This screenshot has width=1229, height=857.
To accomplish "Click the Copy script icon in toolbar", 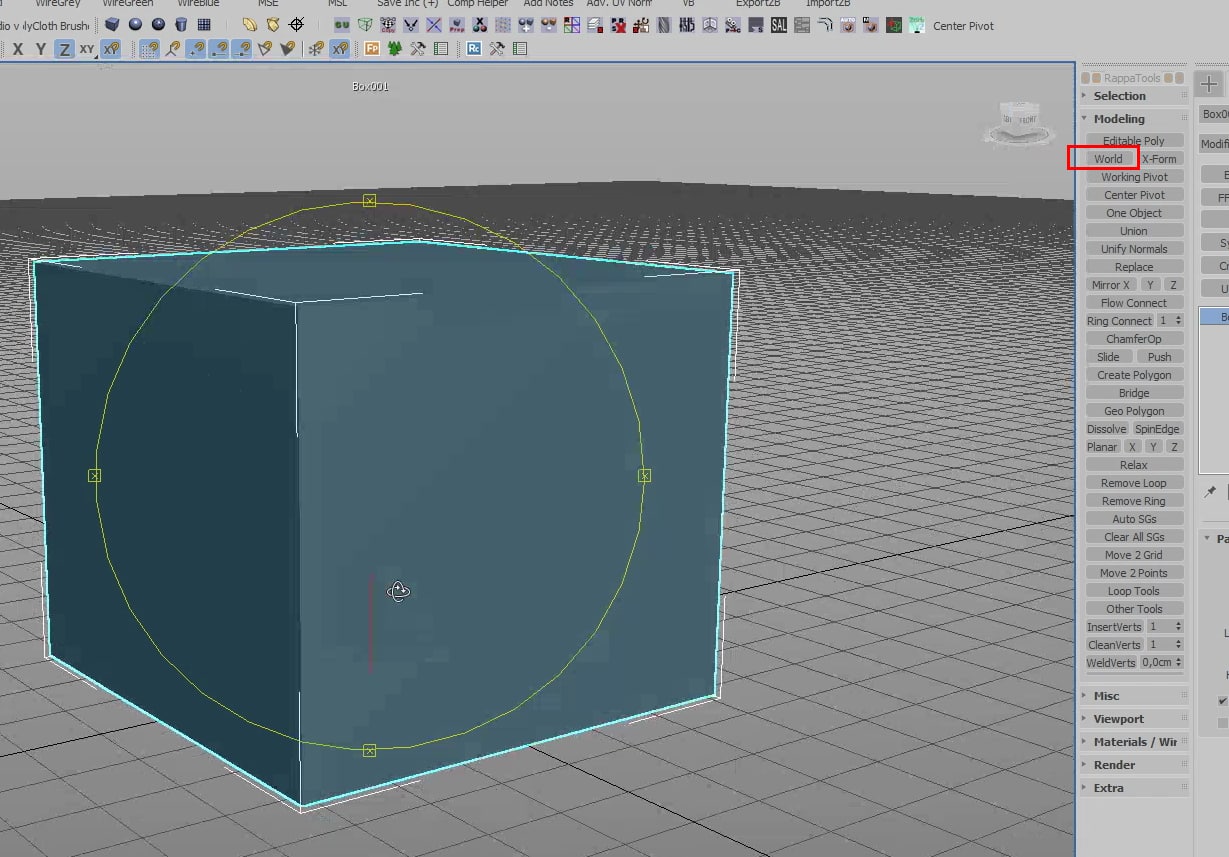I will pyautogui.click(x=388, y=24).
